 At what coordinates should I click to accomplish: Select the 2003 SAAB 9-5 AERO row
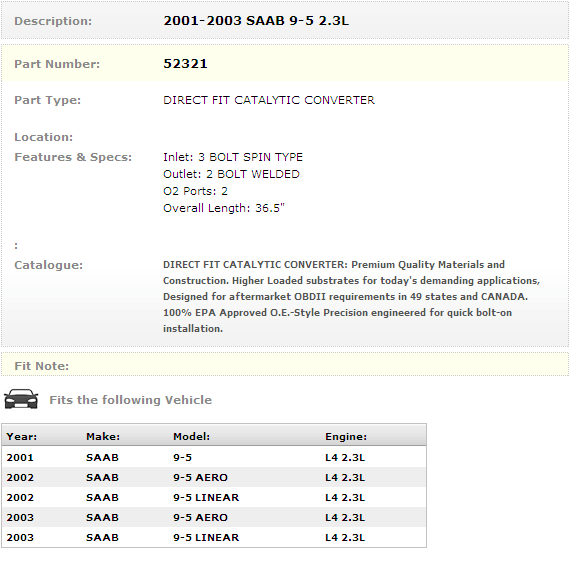[214, 518]
